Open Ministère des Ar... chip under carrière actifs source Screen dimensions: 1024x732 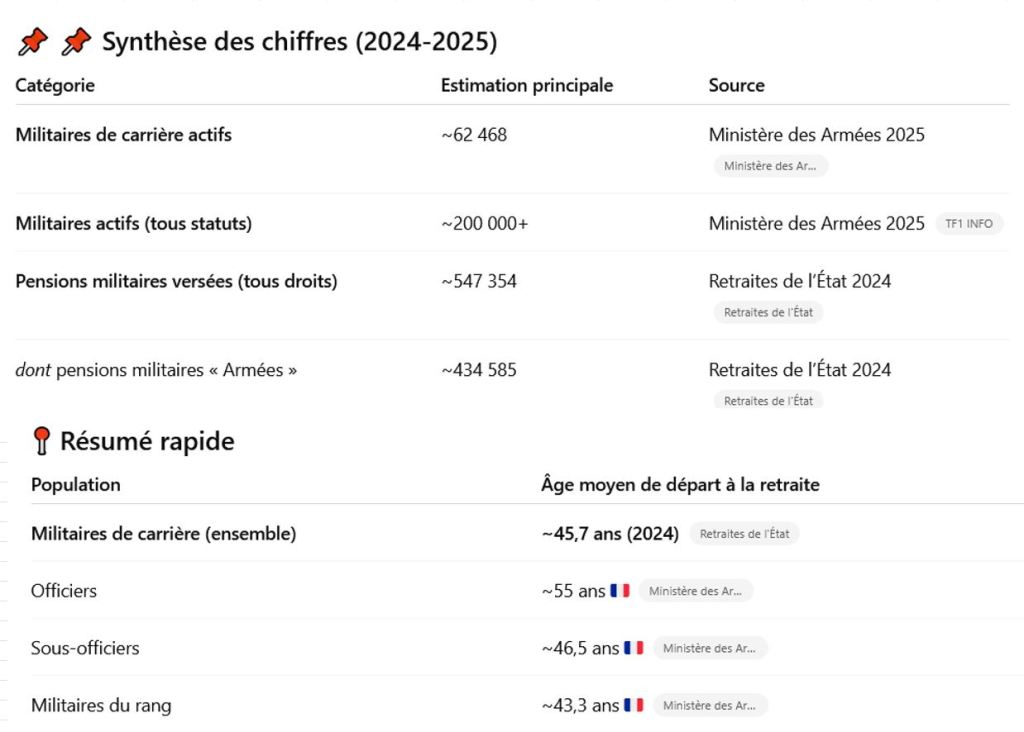(770, 166)
